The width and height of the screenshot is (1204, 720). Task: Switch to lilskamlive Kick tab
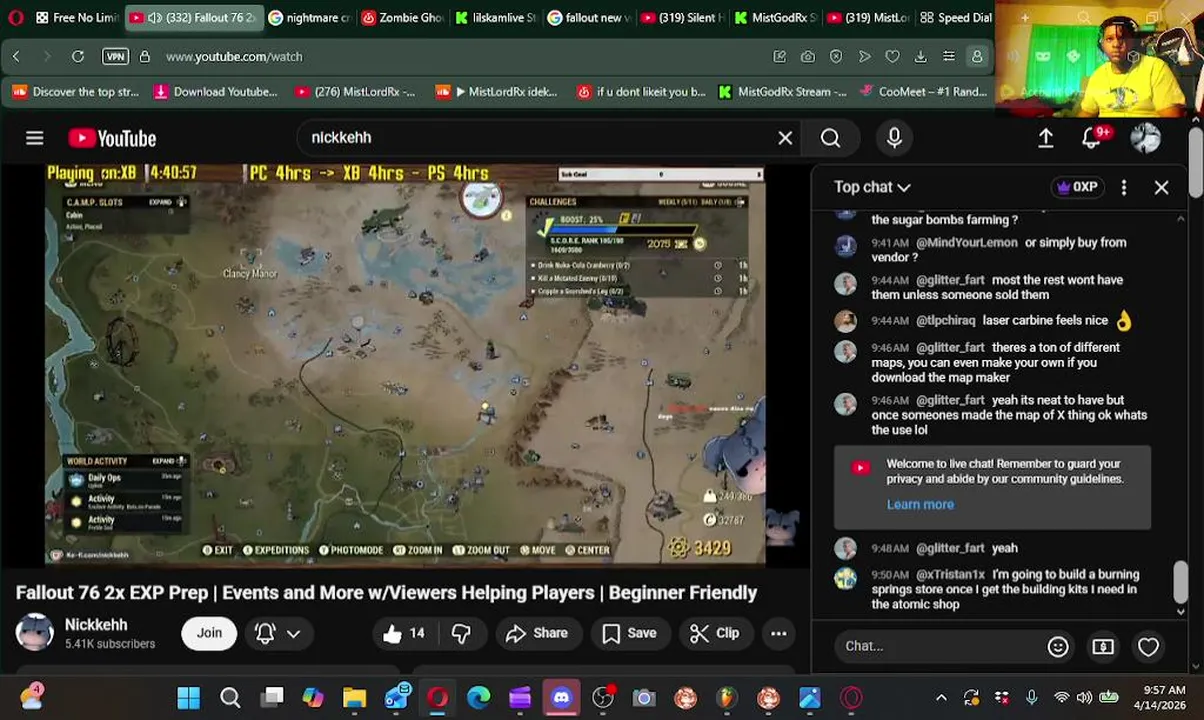pyautogui.click(x=496, y=17)
